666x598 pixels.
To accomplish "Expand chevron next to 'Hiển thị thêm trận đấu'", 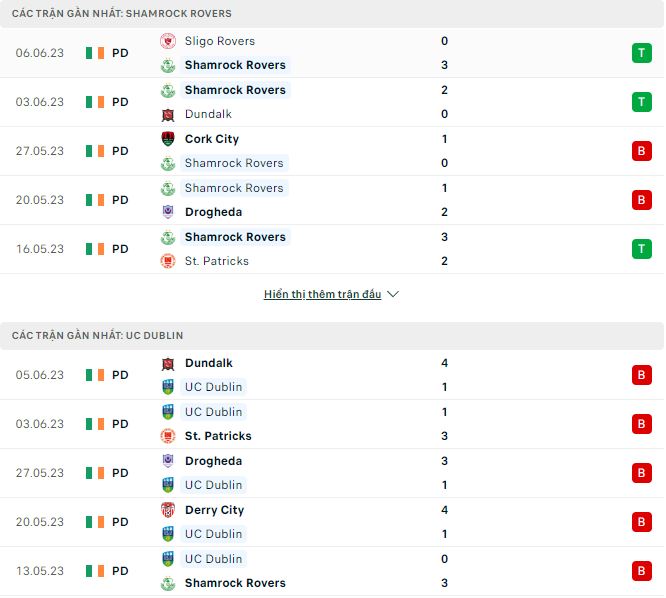I will coord(393,295).
